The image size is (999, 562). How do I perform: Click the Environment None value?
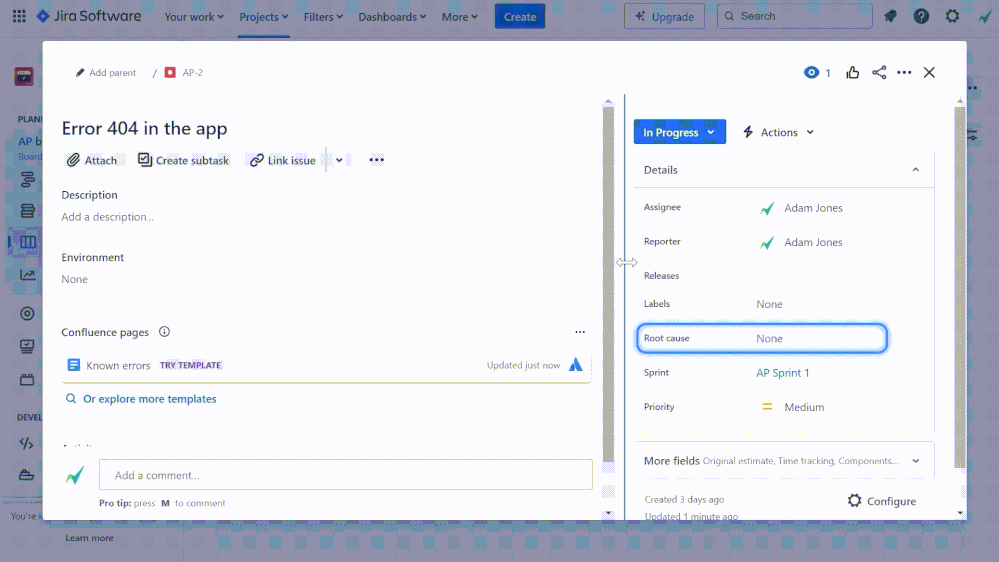[75, 279]
